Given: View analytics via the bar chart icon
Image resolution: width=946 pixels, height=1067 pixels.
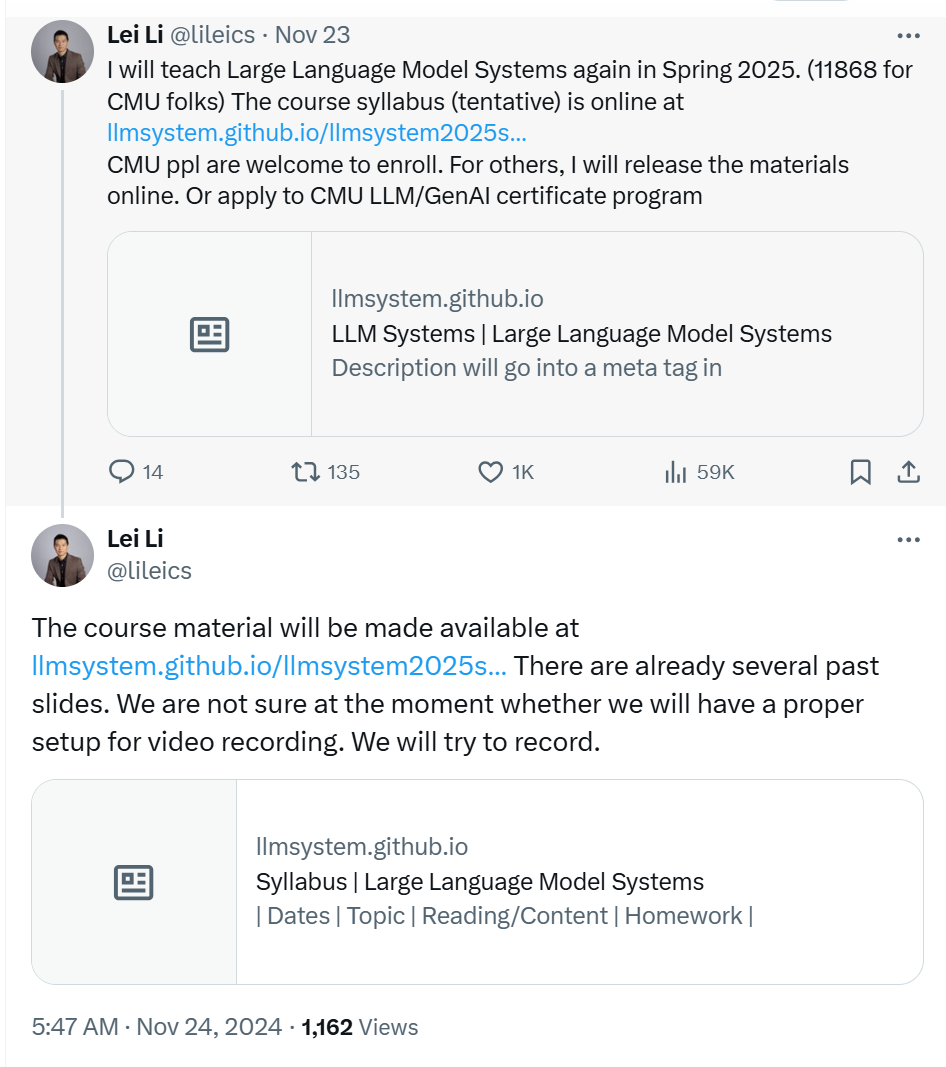Looking at the screenshot, I should [675, 472].
